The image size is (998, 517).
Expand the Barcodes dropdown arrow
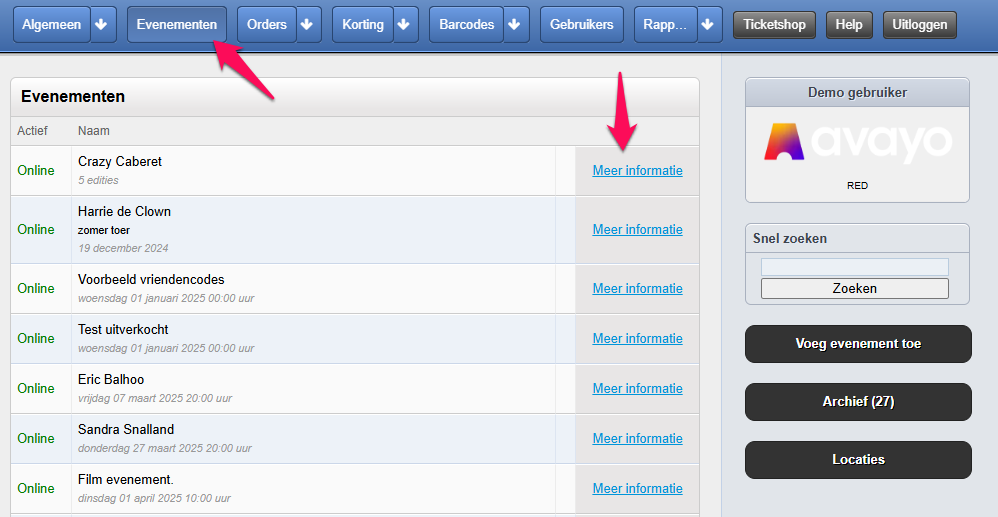tap(516, 25)
